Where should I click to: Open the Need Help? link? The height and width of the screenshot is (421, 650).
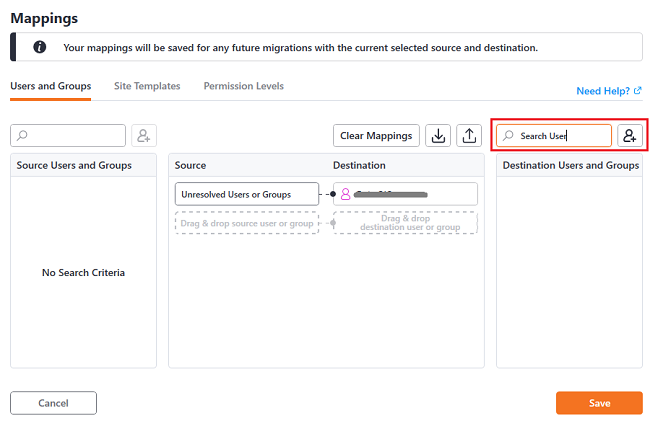point(603,91)
